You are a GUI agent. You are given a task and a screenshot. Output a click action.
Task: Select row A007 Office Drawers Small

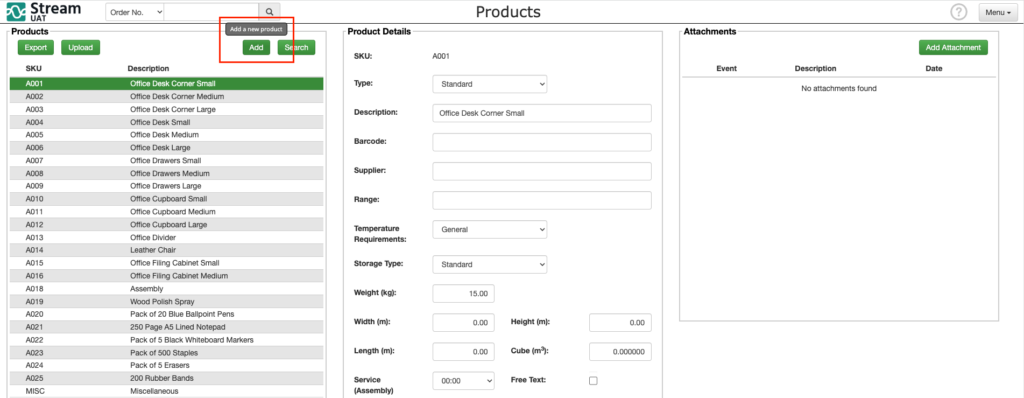167,161
